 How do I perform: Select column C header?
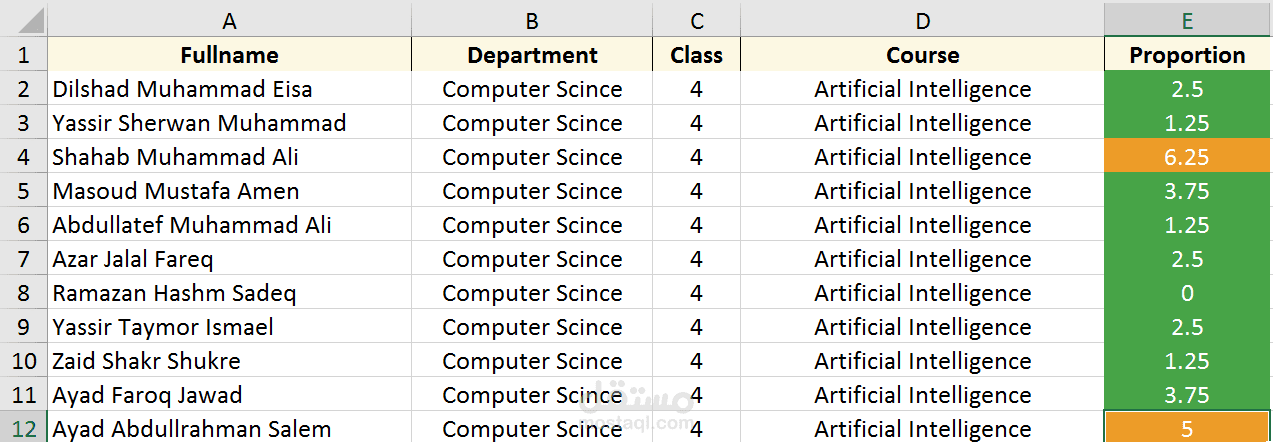(x=697, y=21)
